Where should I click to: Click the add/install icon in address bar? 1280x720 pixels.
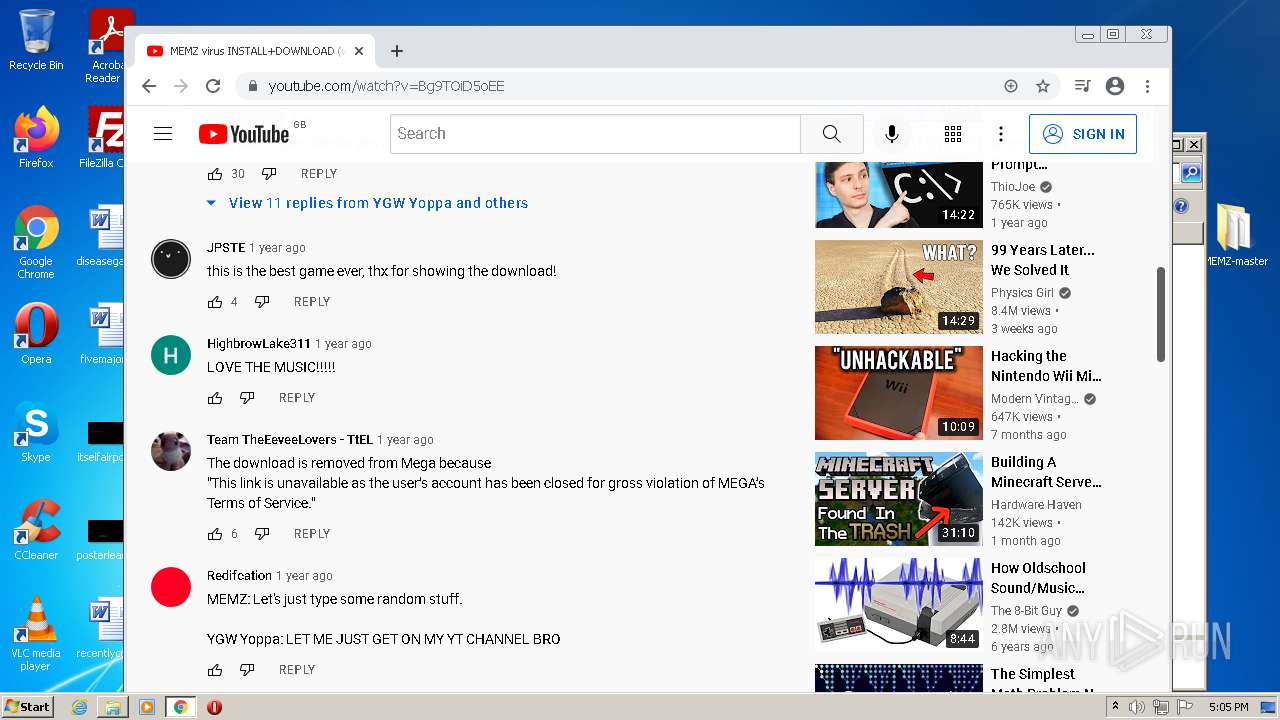[1011, 86]
